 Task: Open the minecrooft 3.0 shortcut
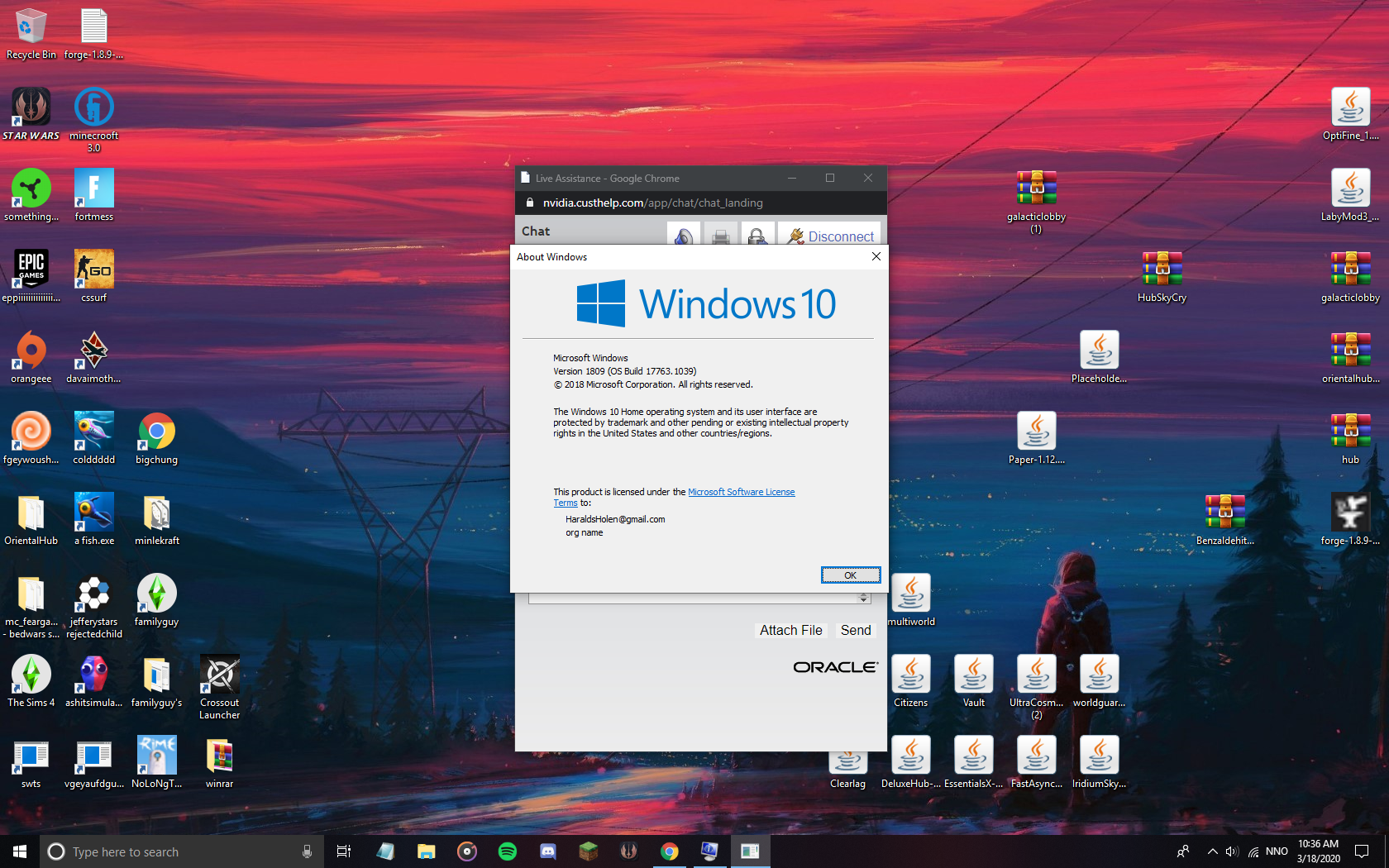93,119
